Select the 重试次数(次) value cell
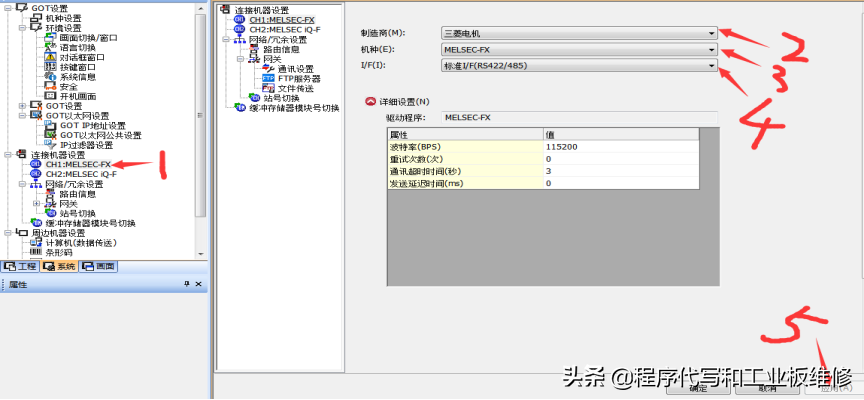Image resolution: width=864 pixels, height=400 pixels. tap(621, 159)
